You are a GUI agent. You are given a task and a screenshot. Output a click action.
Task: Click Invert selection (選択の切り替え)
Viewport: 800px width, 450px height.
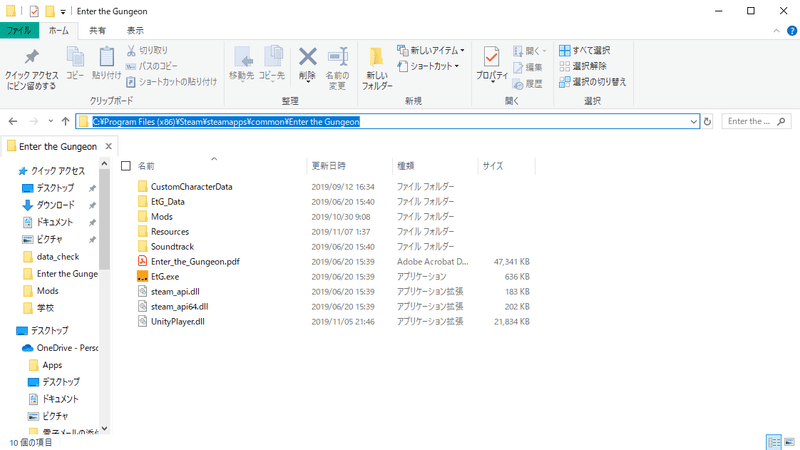click(x=592, y=82)
